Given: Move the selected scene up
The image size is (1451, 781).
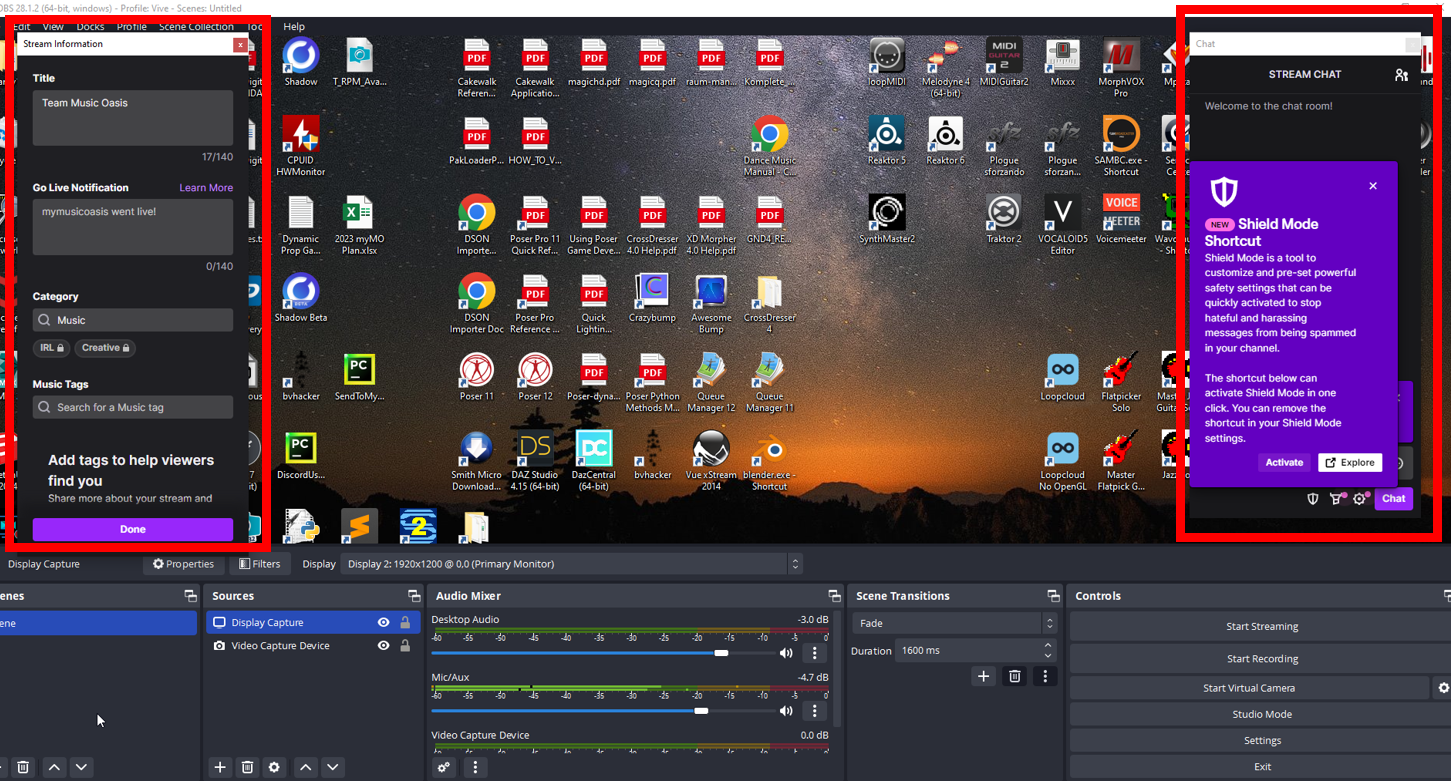Looking at the screenshot, I should [x=55, y=767].
